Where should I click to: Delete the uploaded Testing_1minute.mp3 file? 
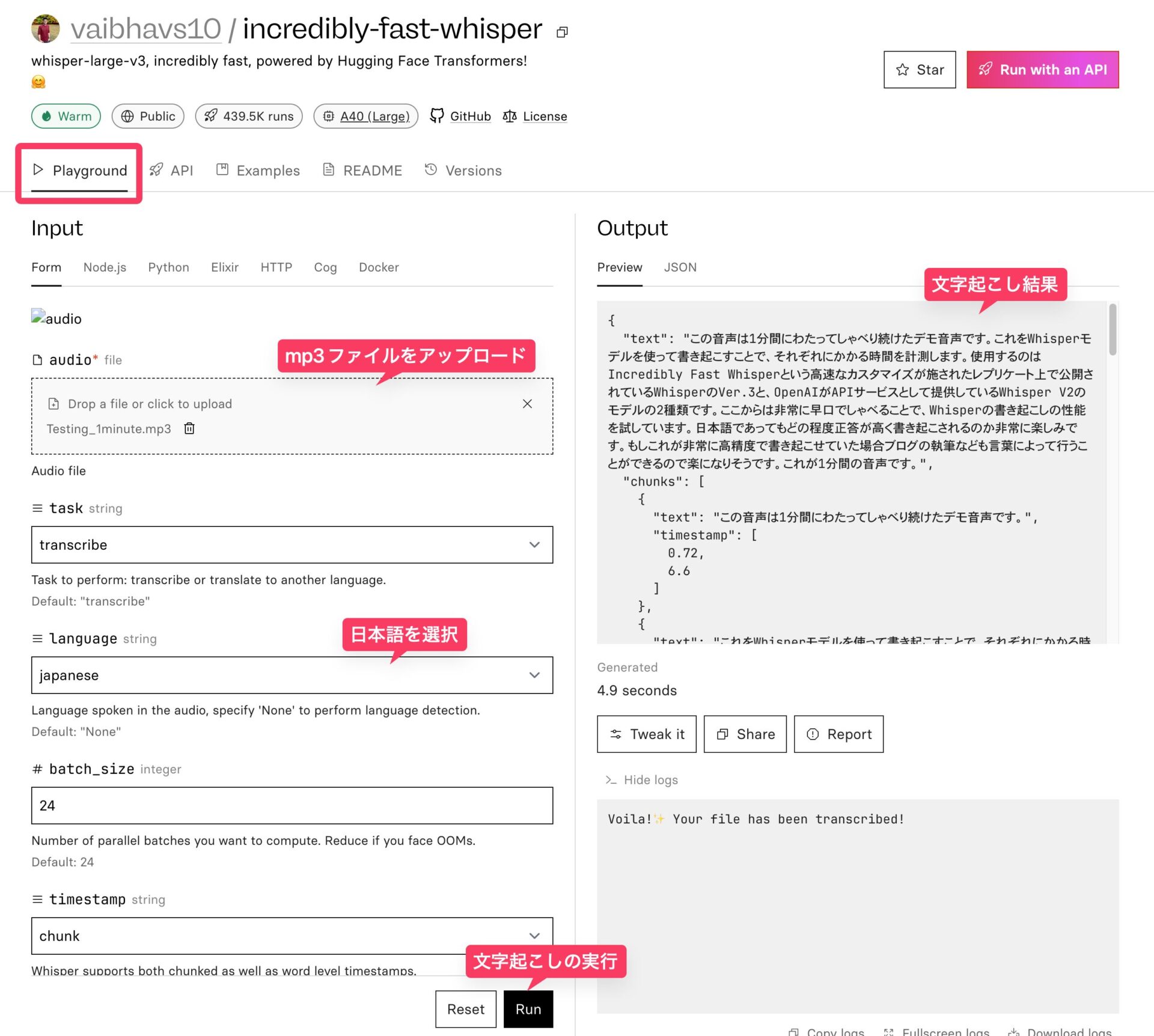click(x=189, y=428)
